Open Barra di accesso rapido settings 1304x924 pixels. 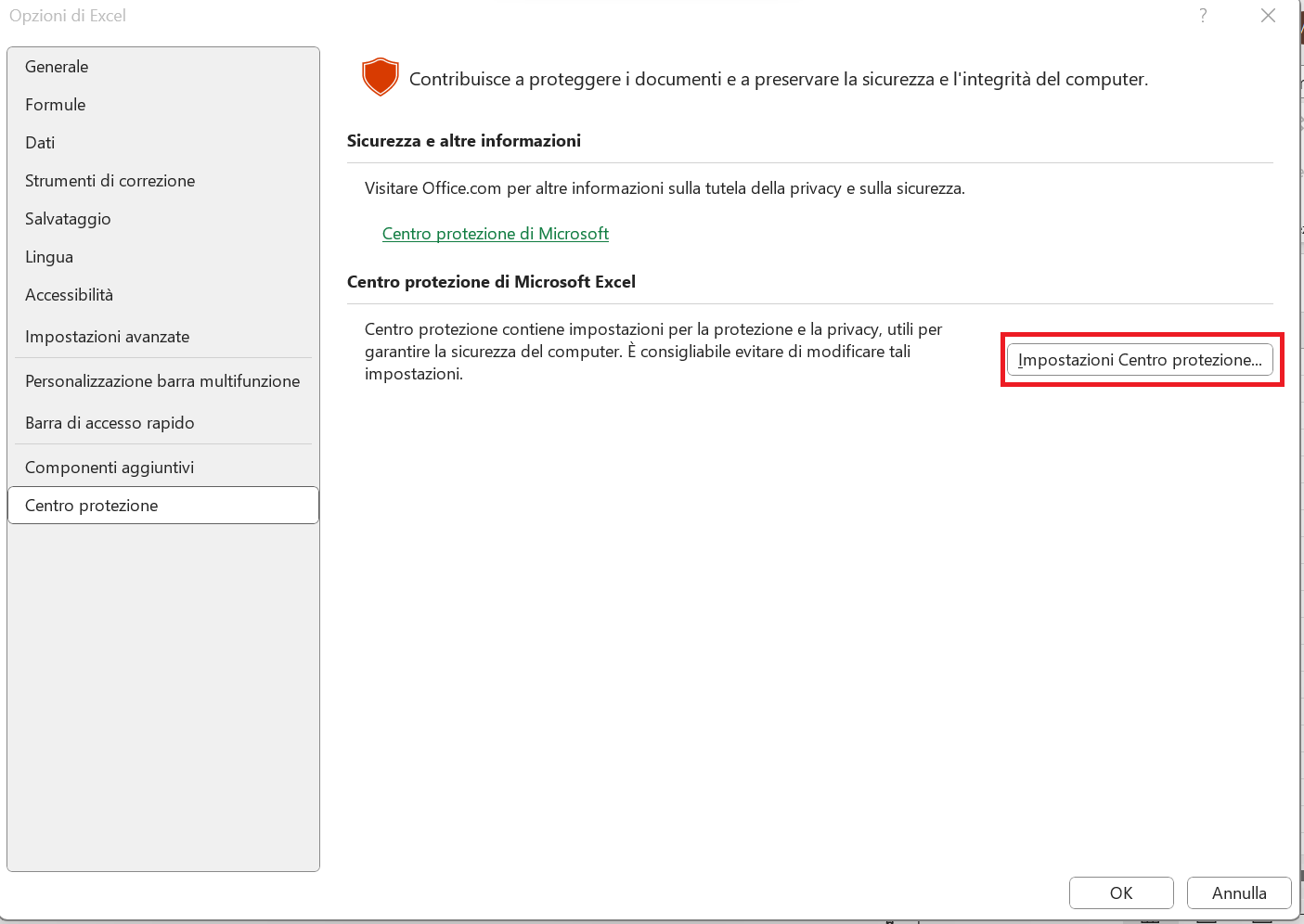coord(162,423)
